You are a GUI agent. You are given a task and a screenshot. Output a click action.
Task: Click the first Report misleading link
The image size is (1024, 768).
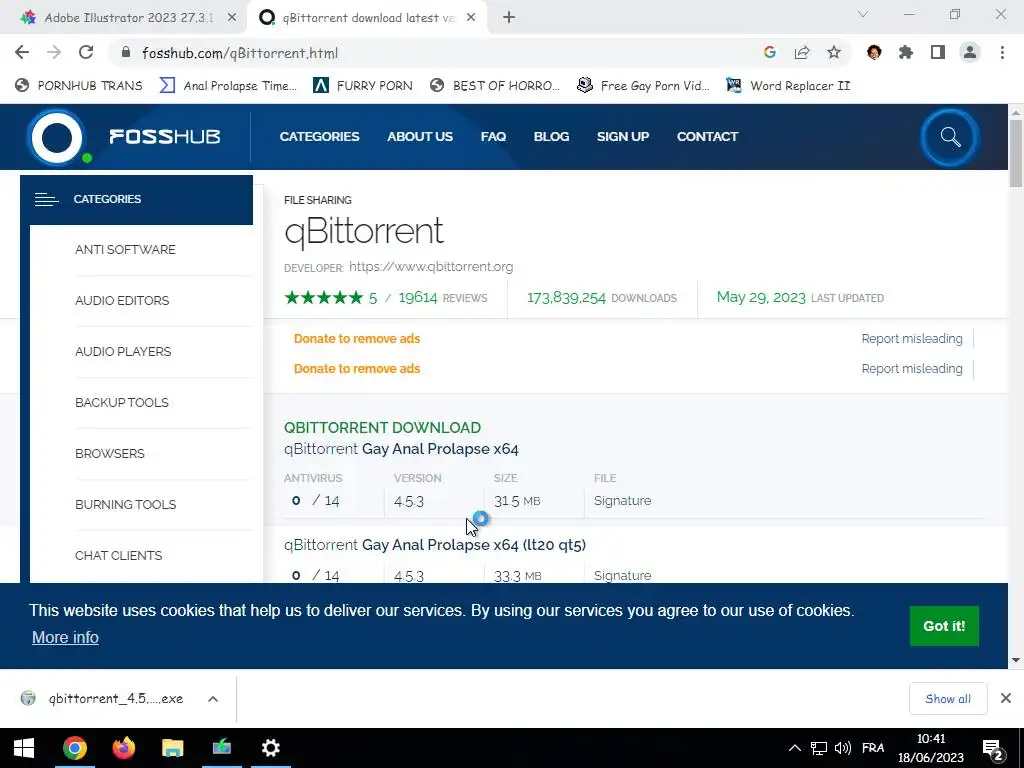coord(912,338)
